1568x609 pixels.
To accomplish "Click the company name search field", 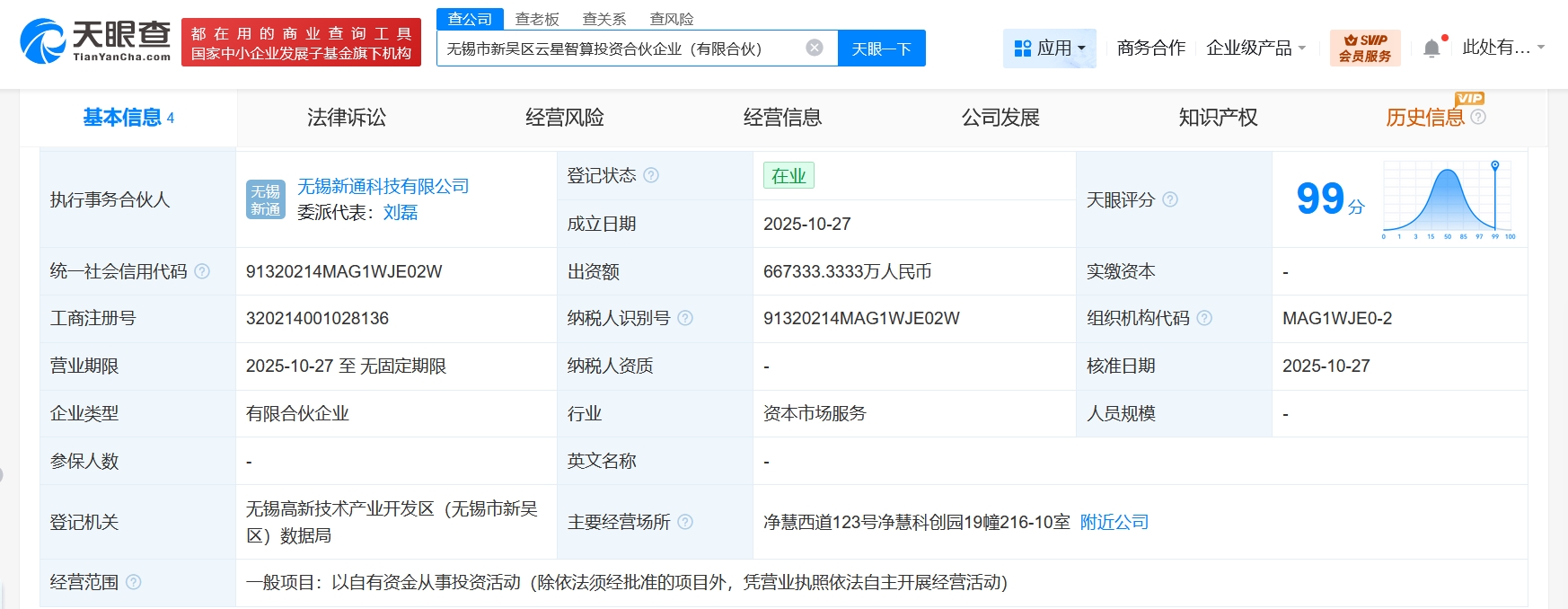I will (x=620, y=49).
